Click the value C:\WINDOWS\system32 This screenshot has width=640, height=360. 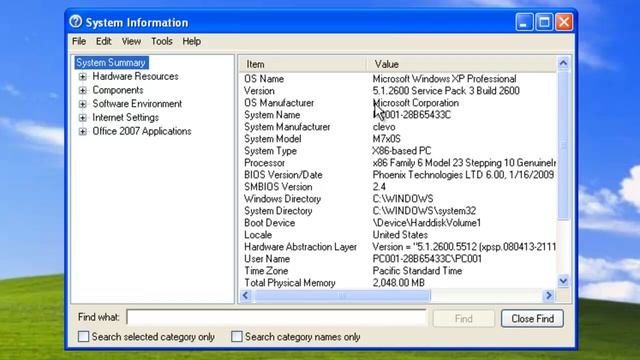424,211
